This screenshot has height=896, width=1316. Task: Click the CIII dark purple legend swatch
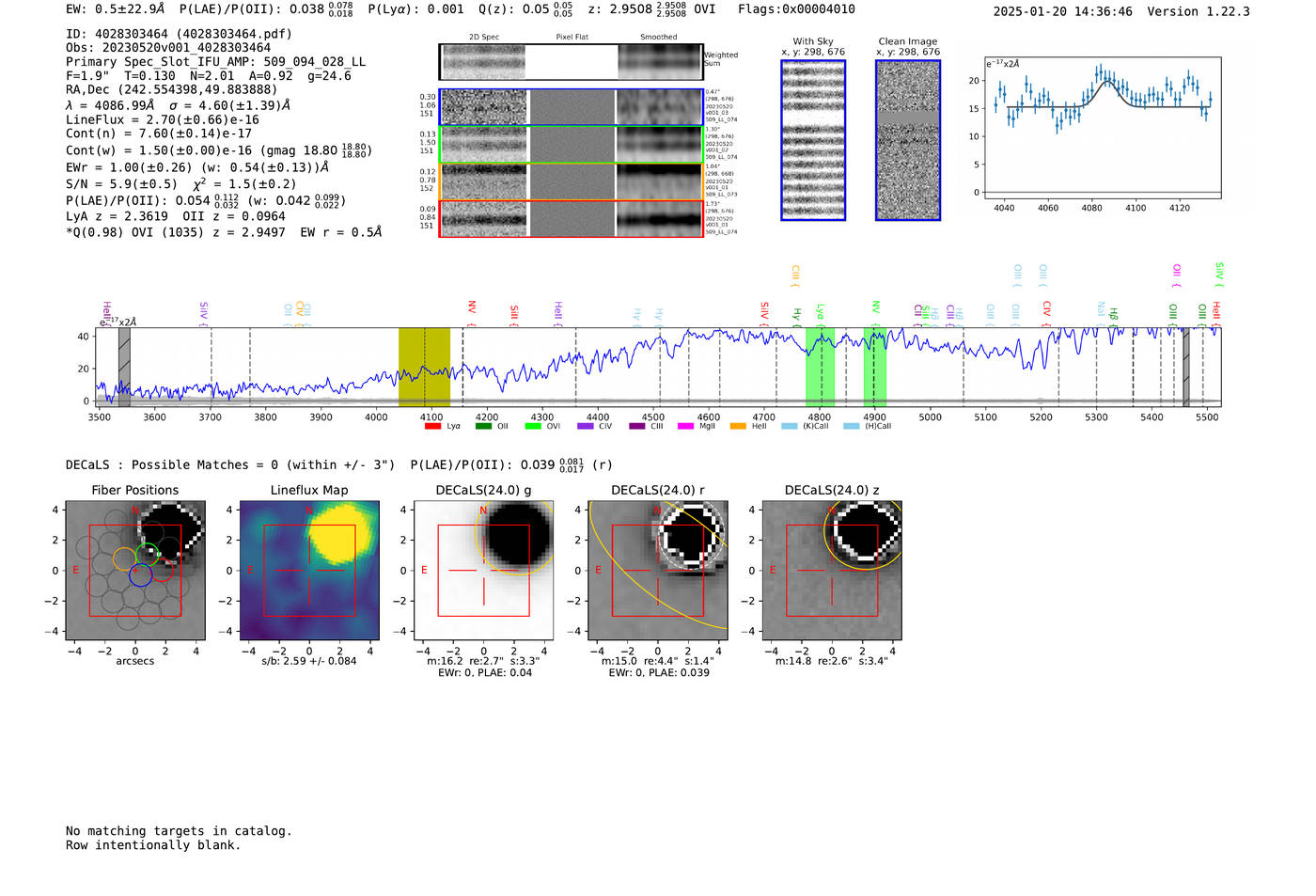coord(637,426)
